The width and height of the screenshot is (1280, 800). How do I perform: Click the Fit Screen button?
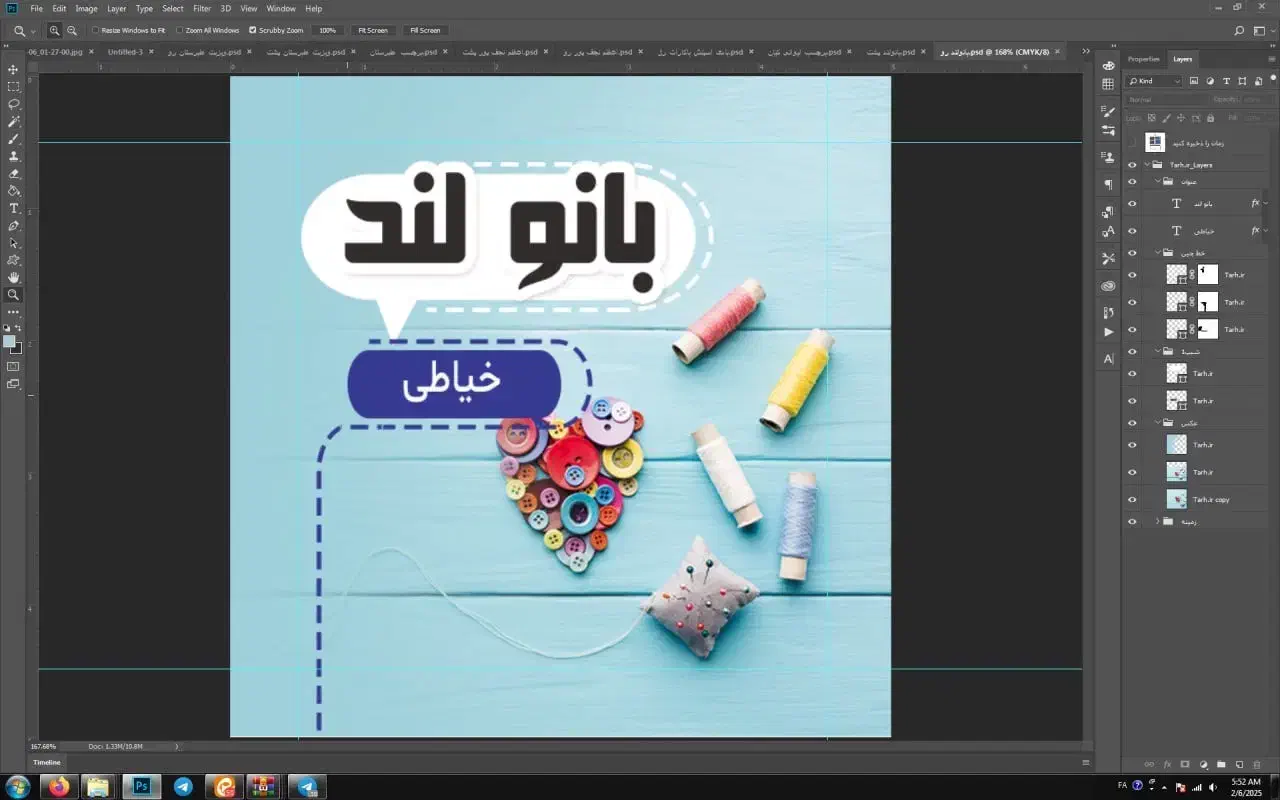click(x=373, y=31)
